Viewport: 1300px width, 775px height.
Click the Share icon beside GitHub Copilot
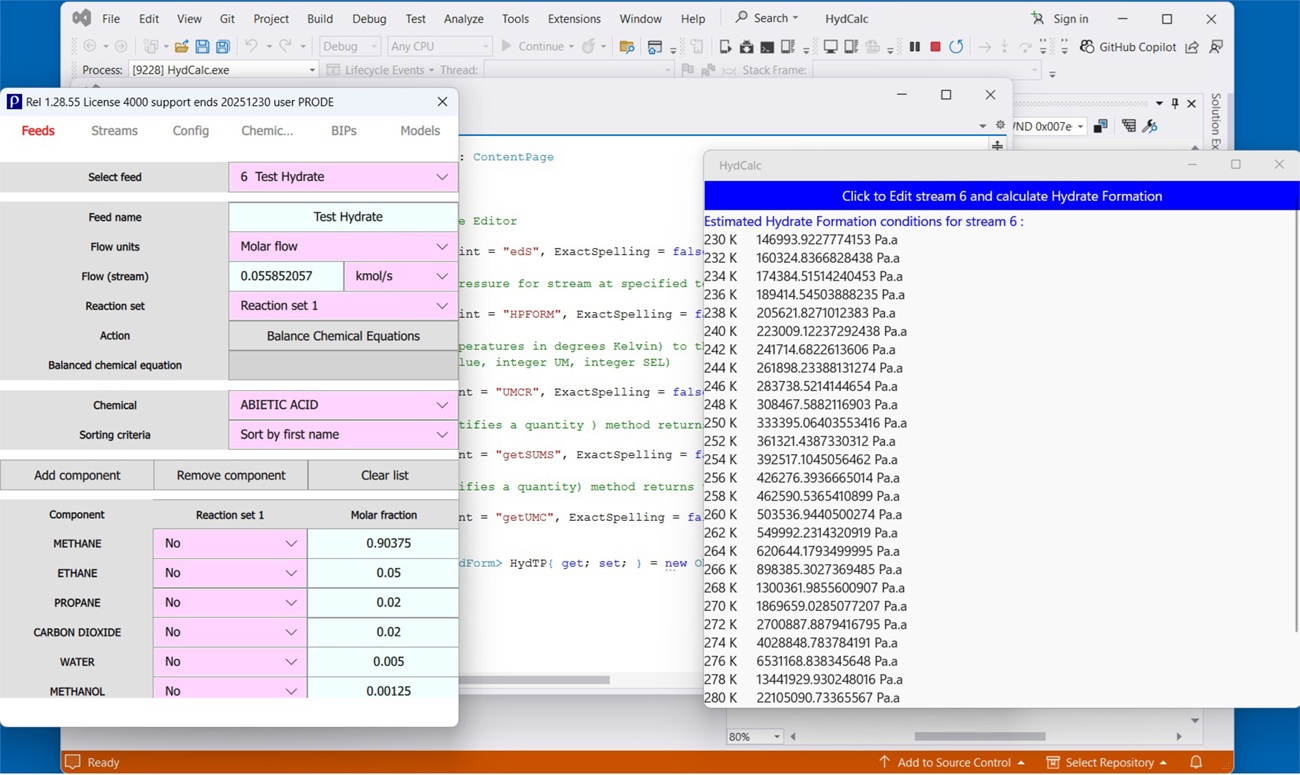pos(1192,47)
